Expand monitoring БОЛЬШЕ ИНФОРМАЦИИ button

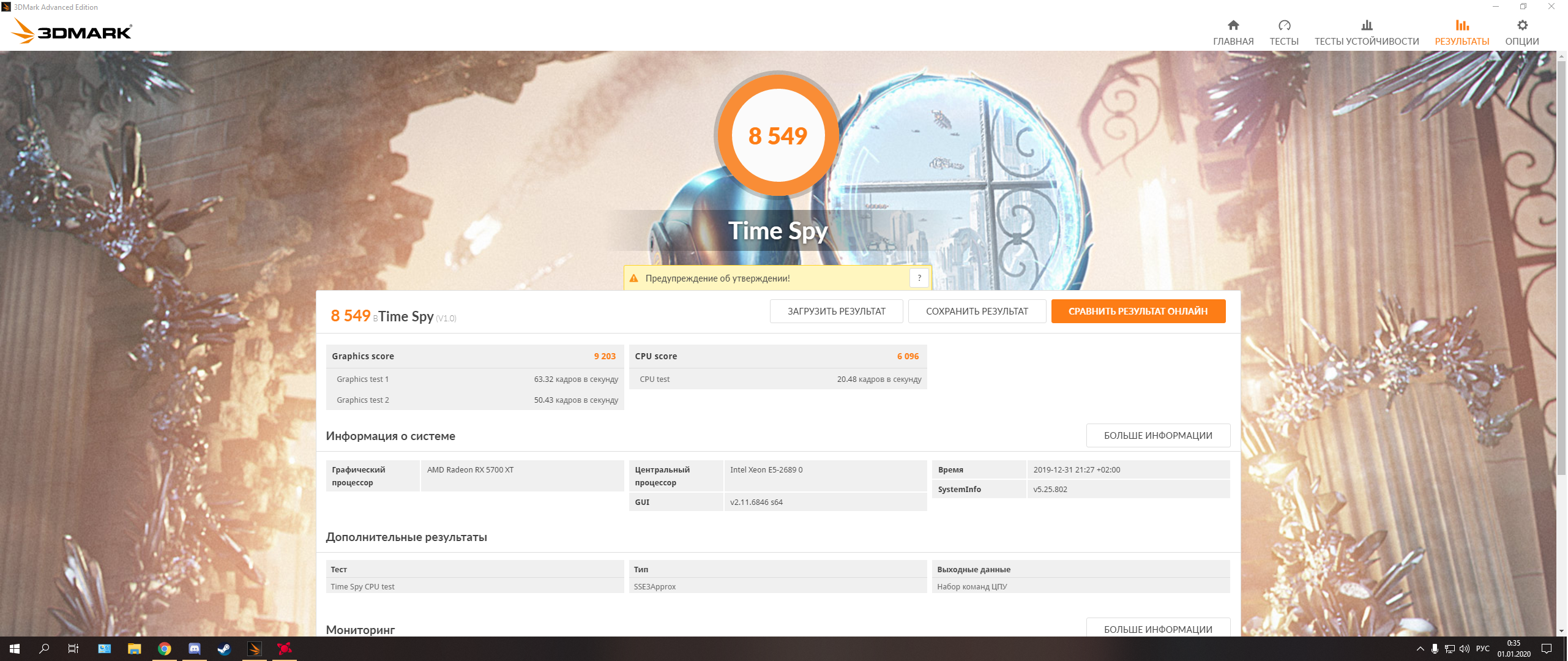pyautogui.click(x=1157, y=629)
